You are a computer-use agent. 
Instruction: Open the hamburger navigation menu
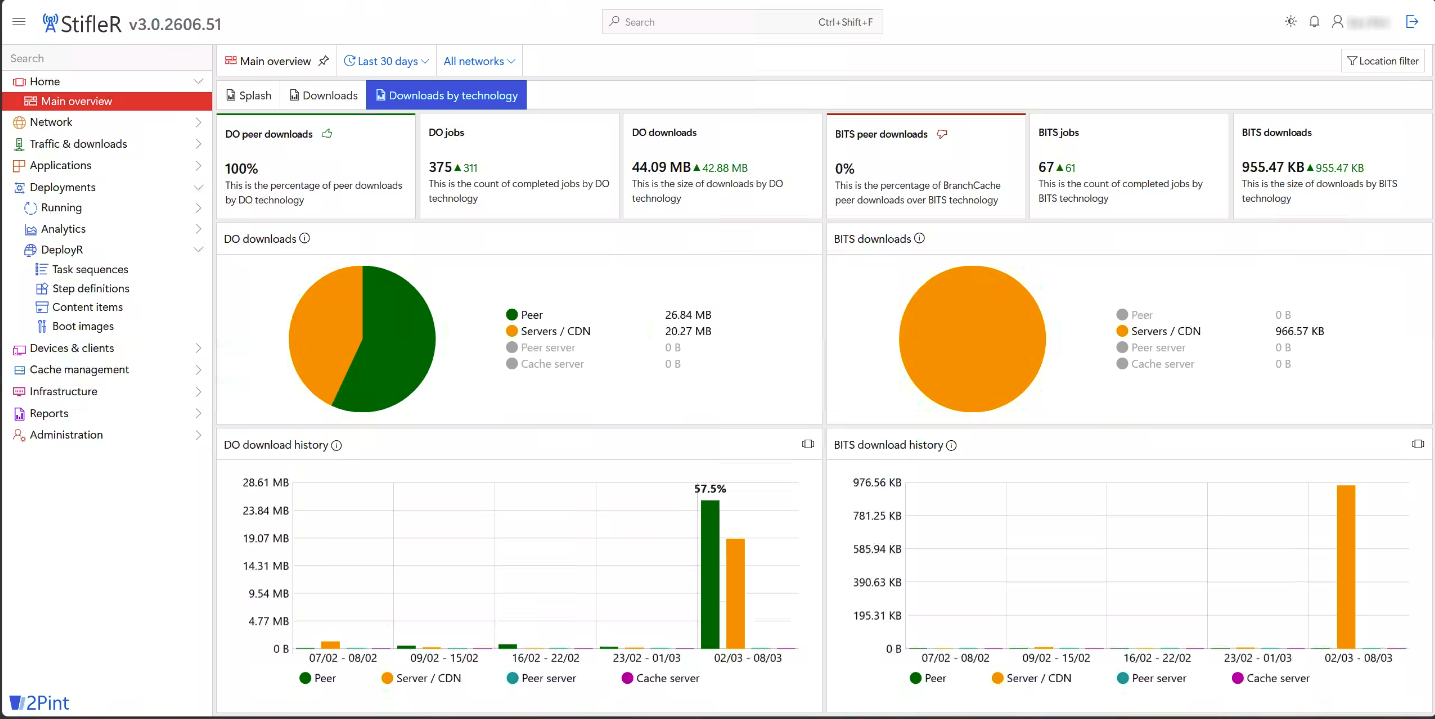click(18, 21)
